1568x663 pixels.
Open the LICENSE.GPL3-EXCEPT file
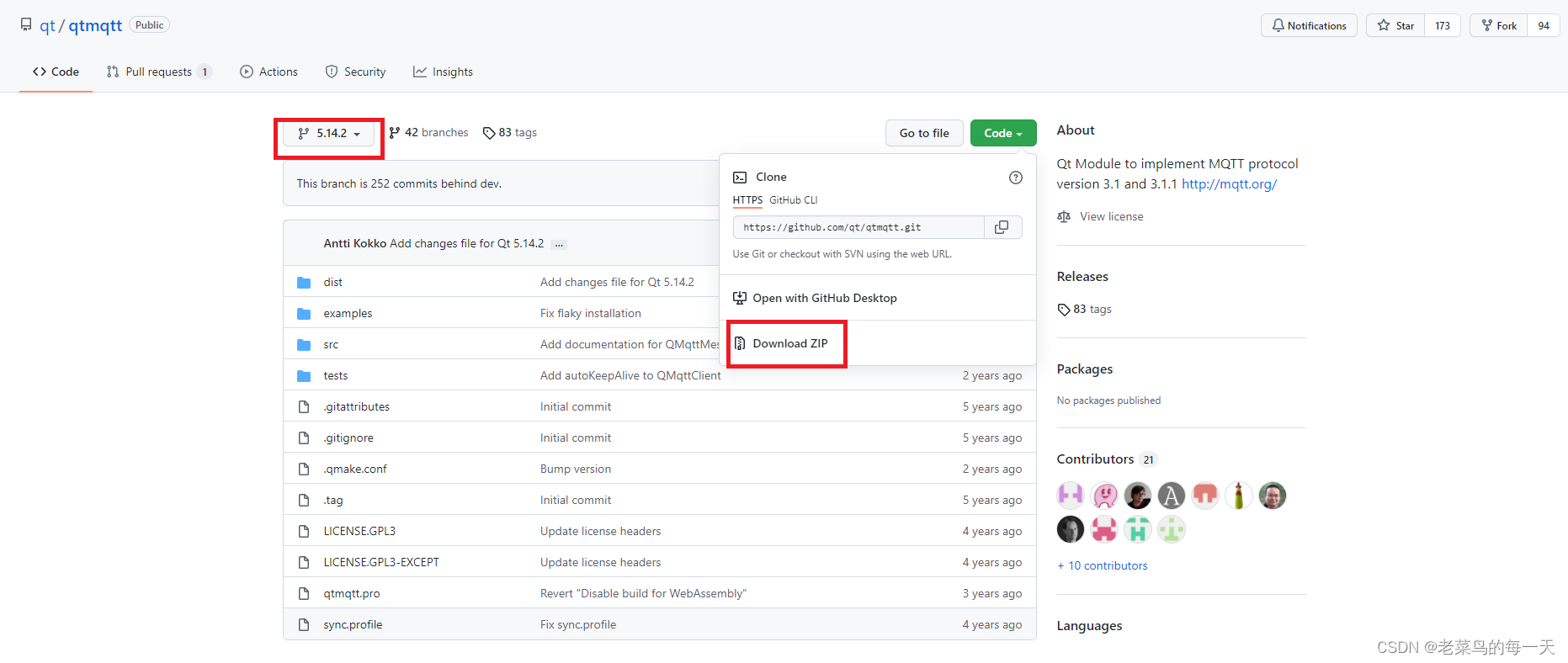pos(381,563)
